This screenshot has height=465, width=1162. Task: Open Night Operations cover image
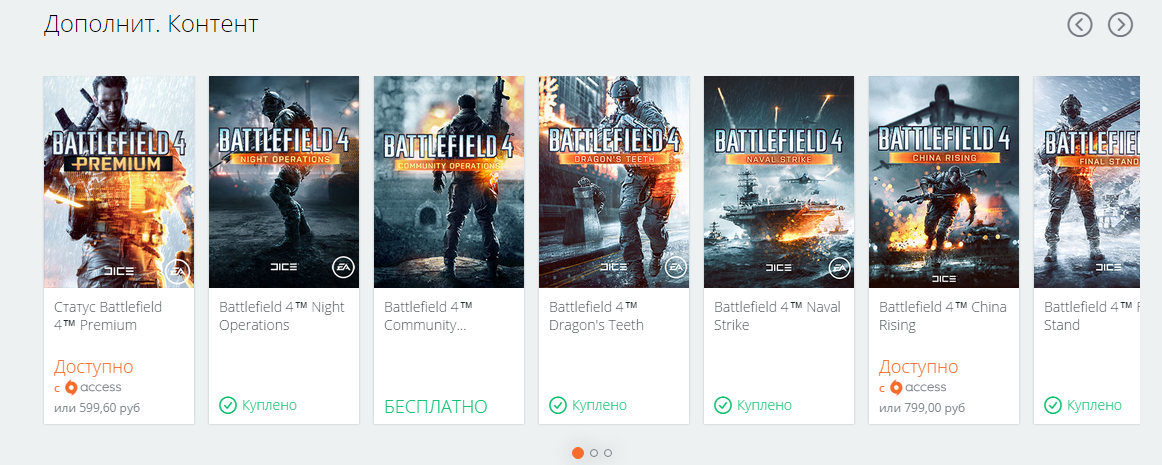(x=284, y=181)
